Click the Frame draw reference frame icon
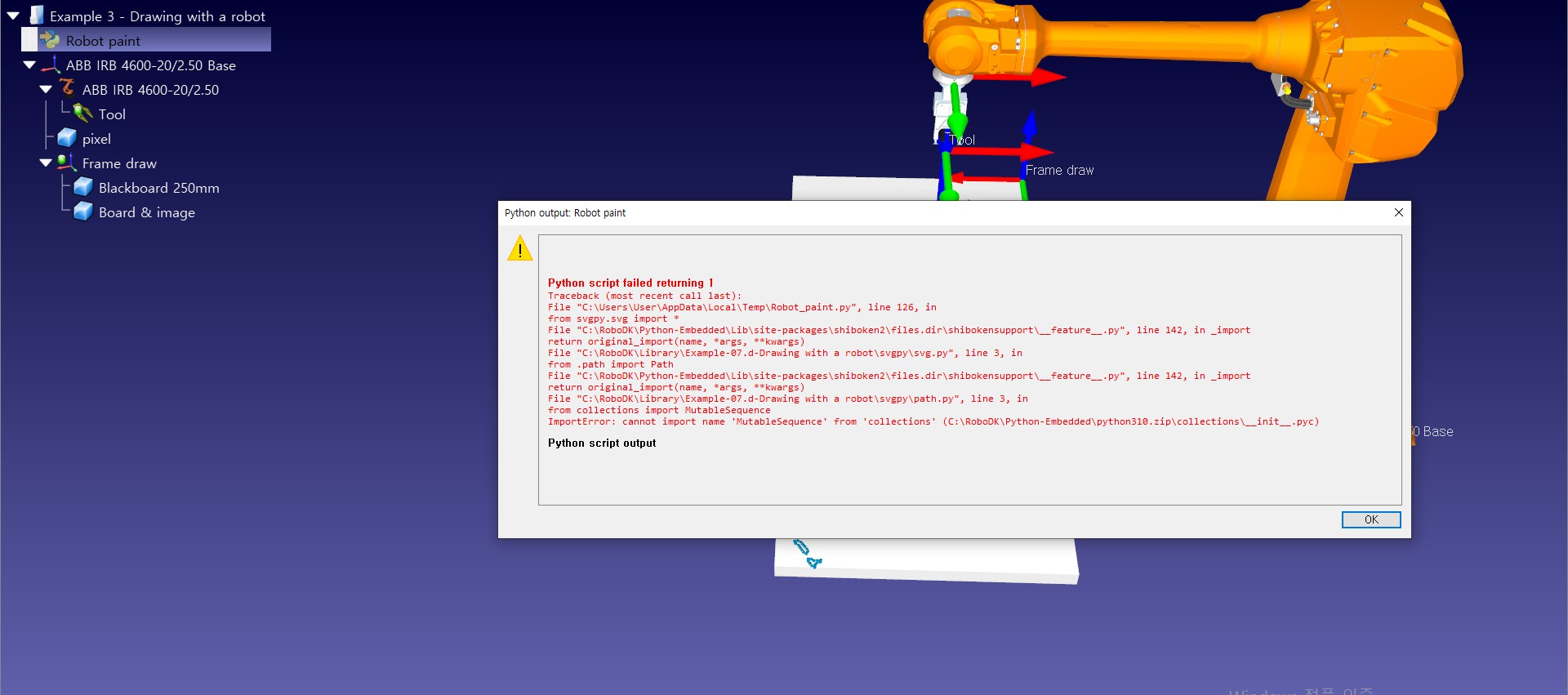1568x695 pixels. click(x=67, y=163)
